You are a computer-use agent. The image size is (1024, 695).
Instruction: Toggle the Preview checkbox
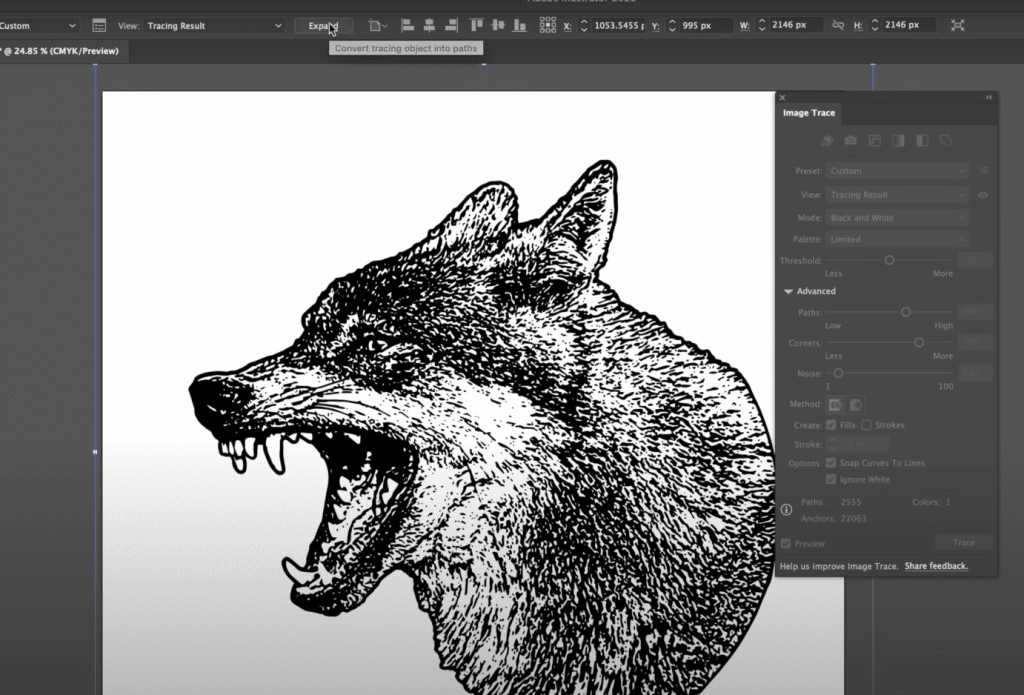[786, 543]
